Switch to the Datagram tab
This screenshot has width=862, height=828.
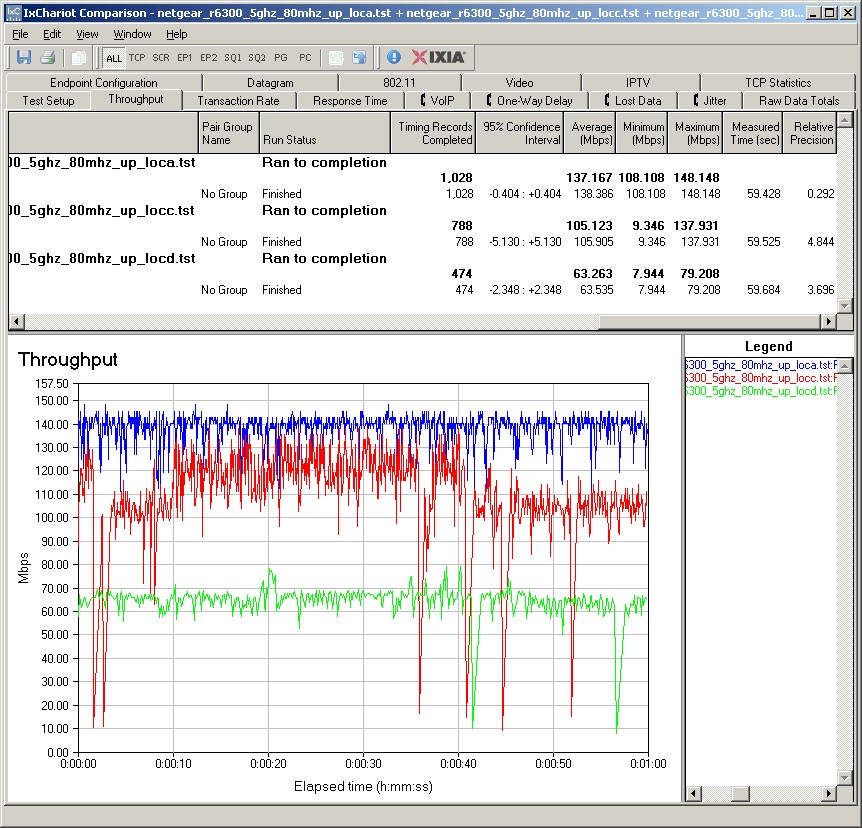[270, 82]
